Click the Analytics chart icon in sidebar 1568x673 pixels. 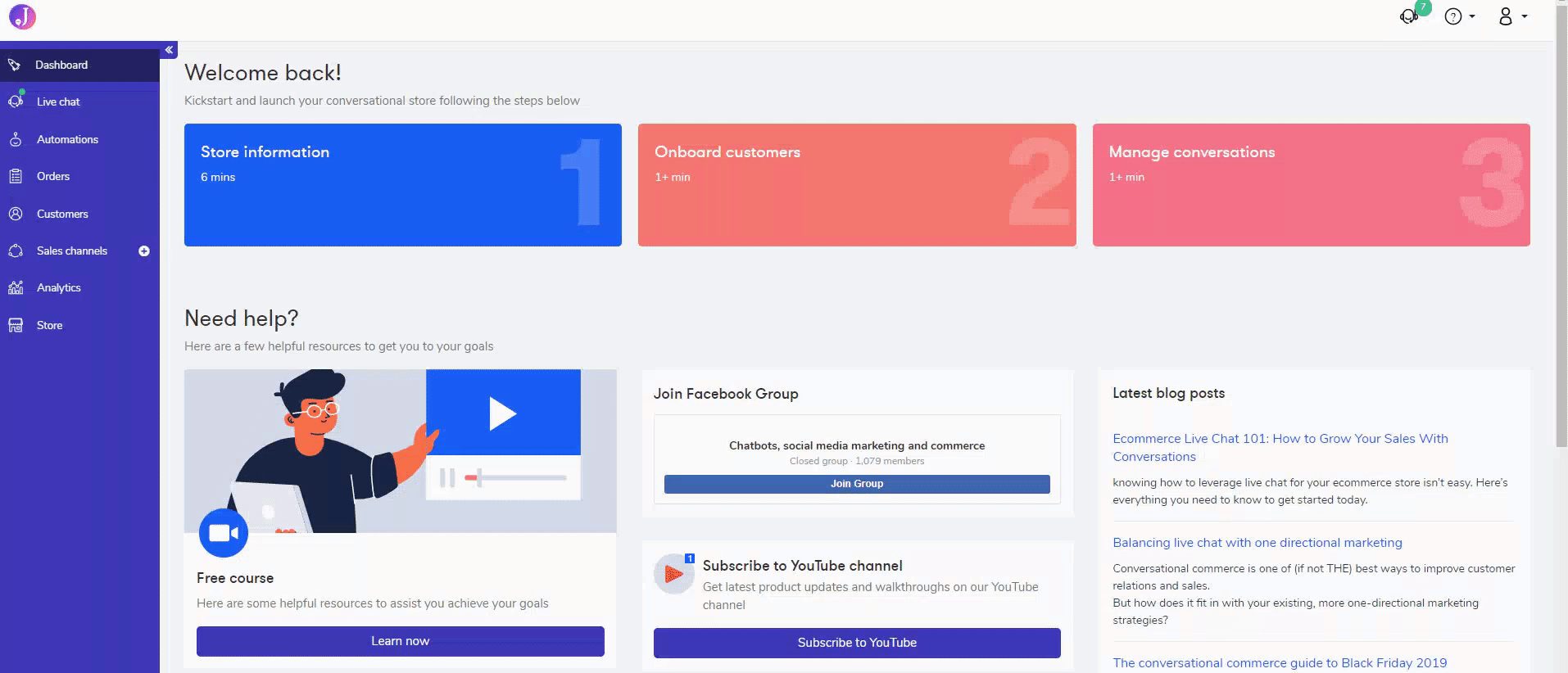coord(16,287)
